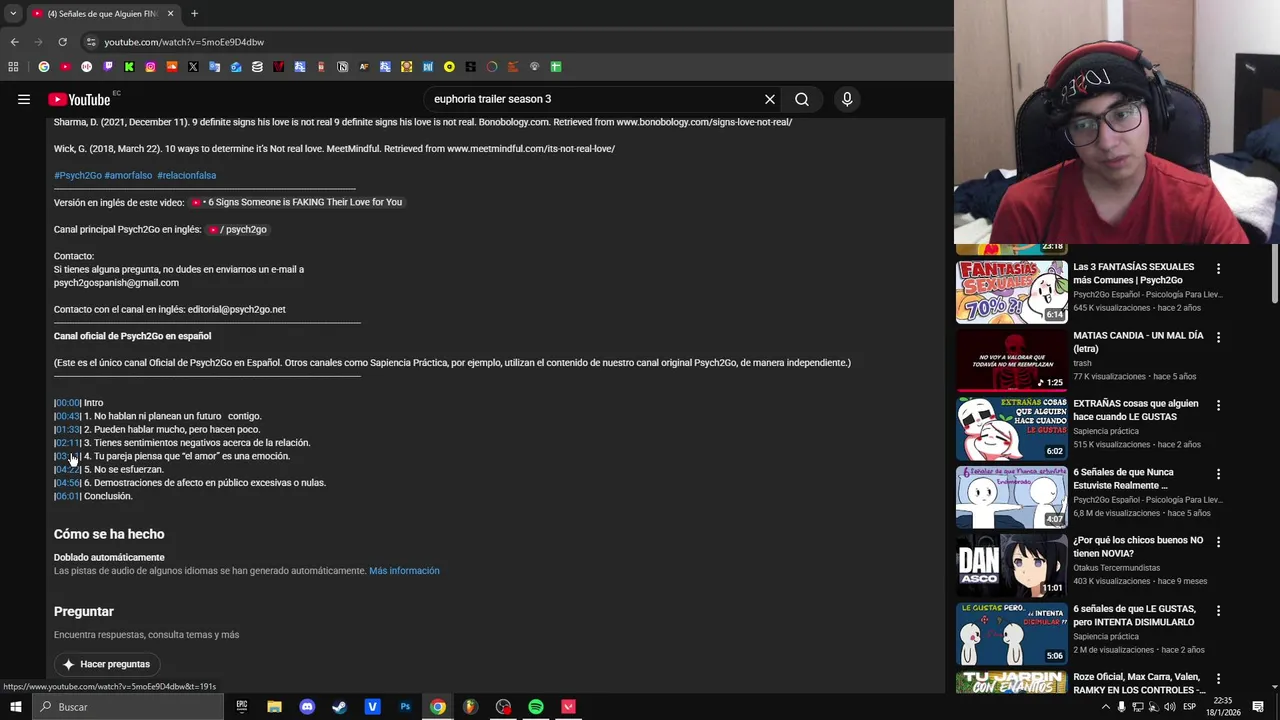1280x720 pixels.
Task: Jump to the 00:00 Intro timestamp
Action: 67,402
